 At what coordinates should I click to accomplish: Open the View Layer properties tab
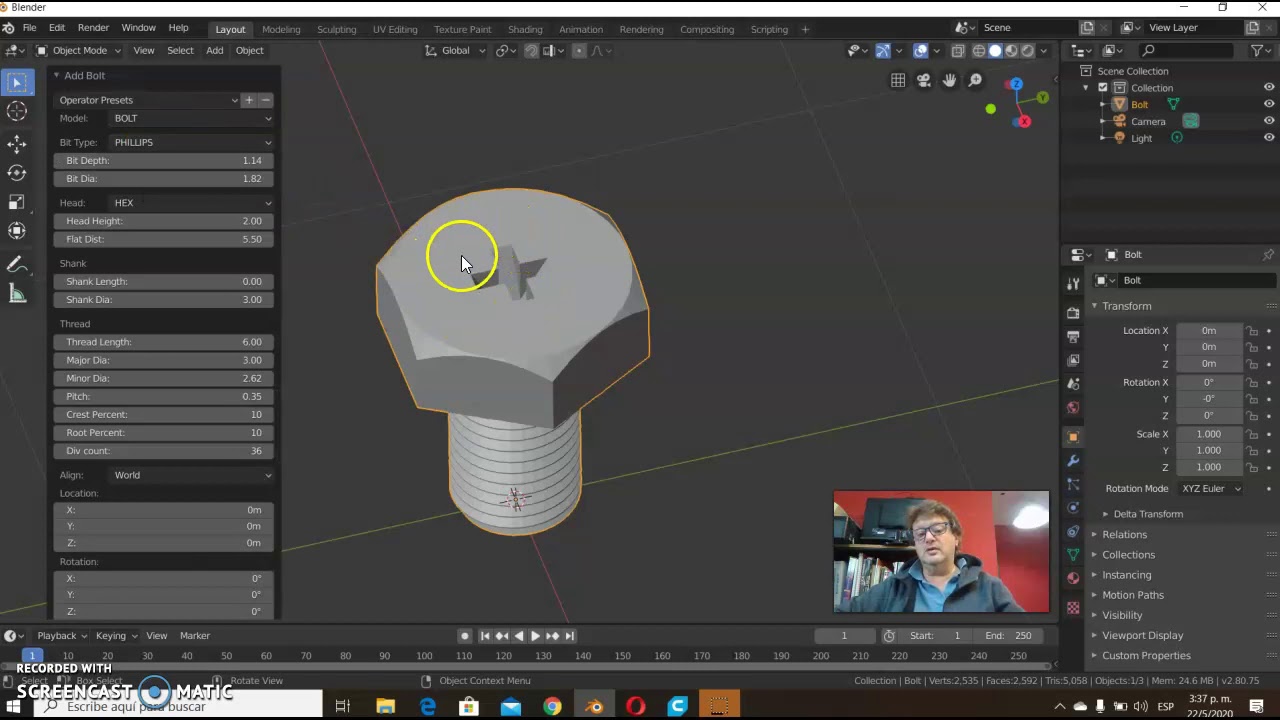click(x=1073, y=360)
